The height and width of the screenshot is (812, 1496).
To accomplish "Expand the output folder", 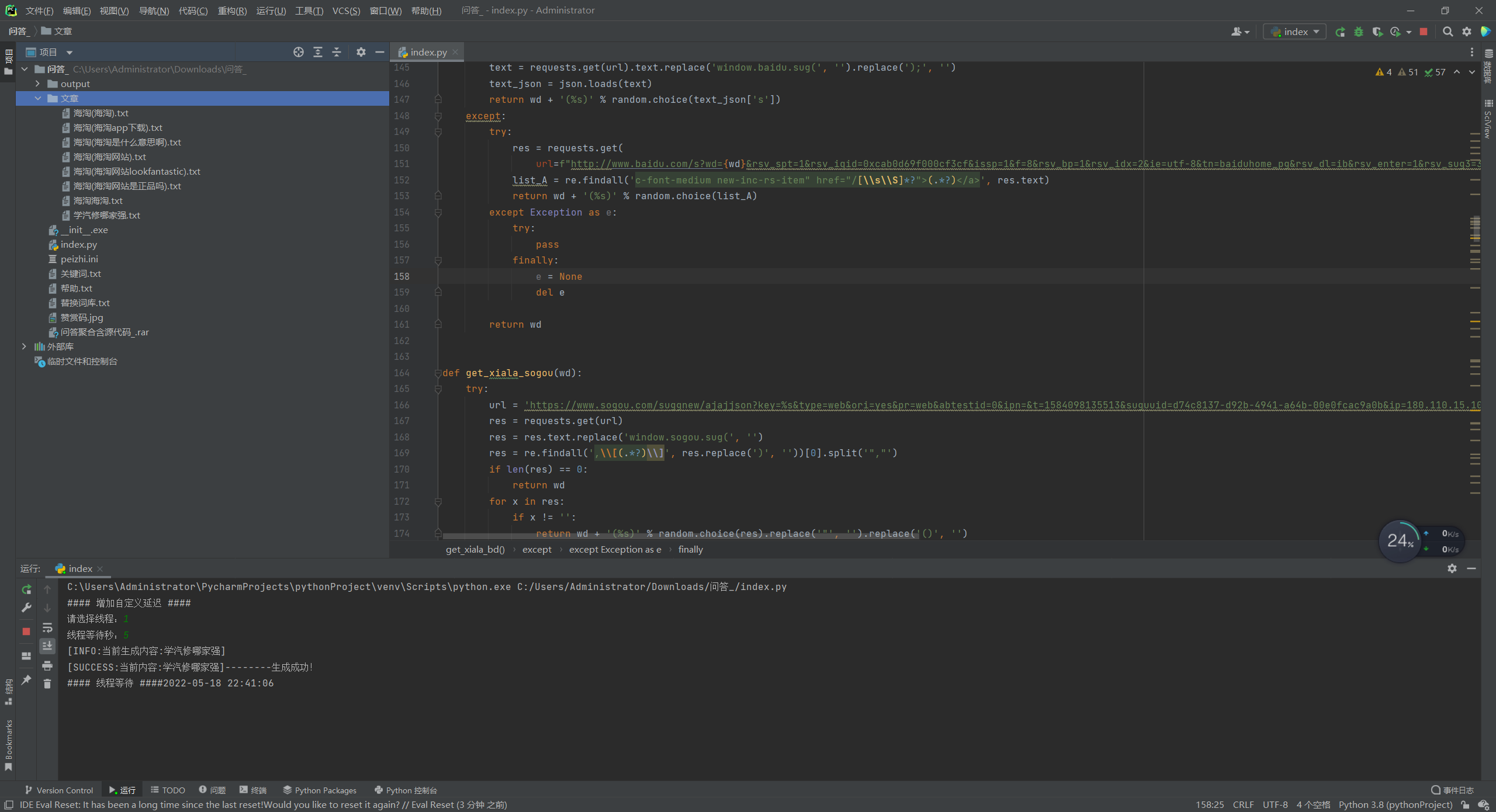I will pos(37,84).
